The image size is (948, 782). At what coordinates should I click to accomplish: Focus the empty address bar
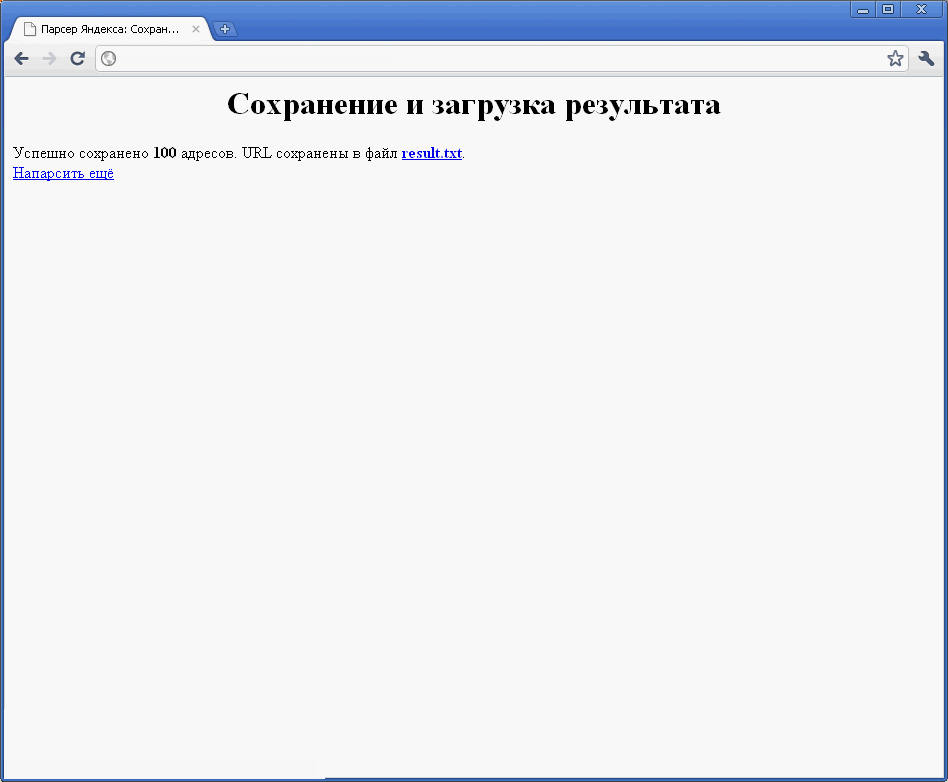coord(500,59)
